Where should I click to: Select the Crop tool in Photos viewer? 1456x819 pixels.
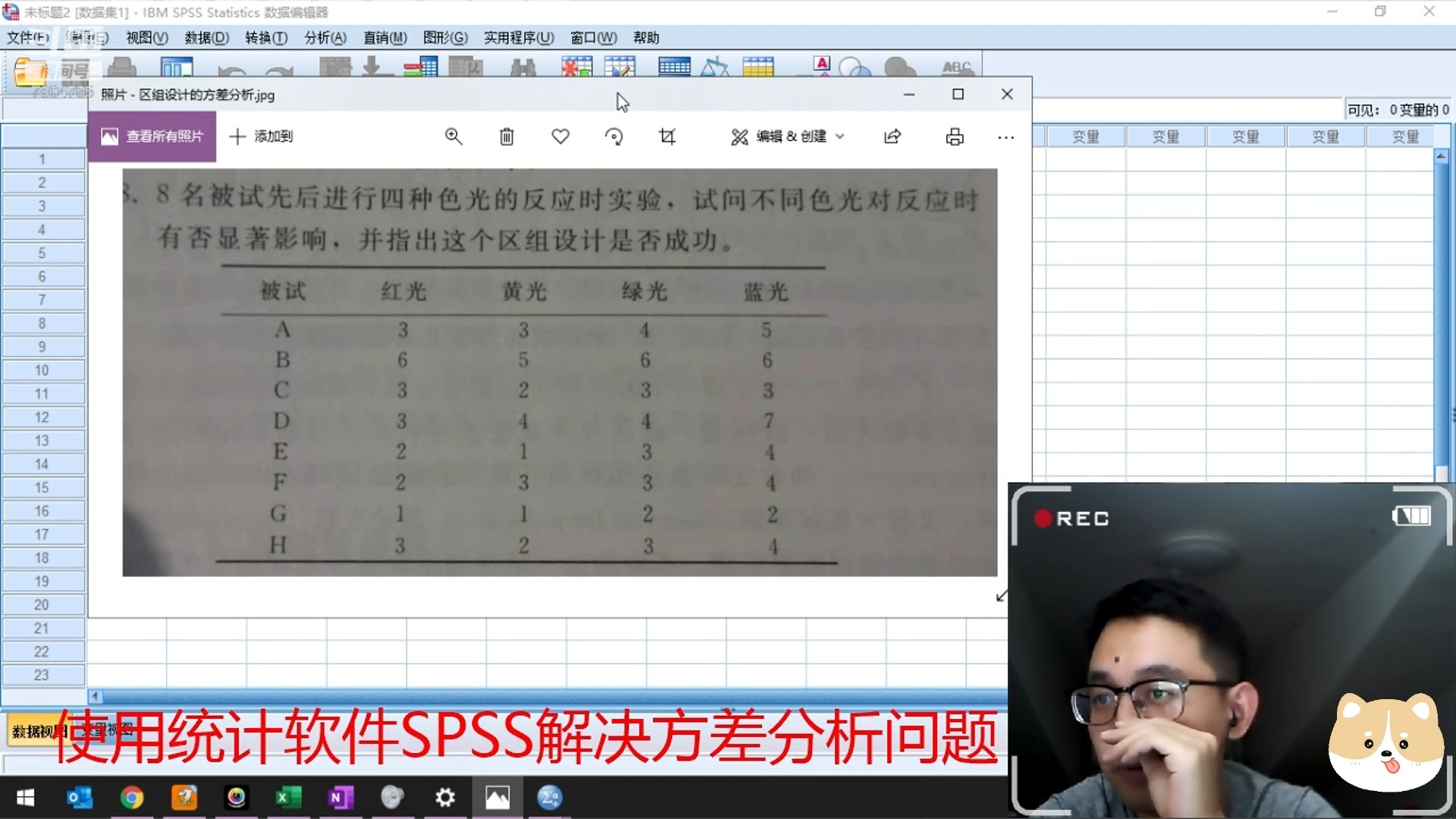pyautogui.click(x=667, y=136)
